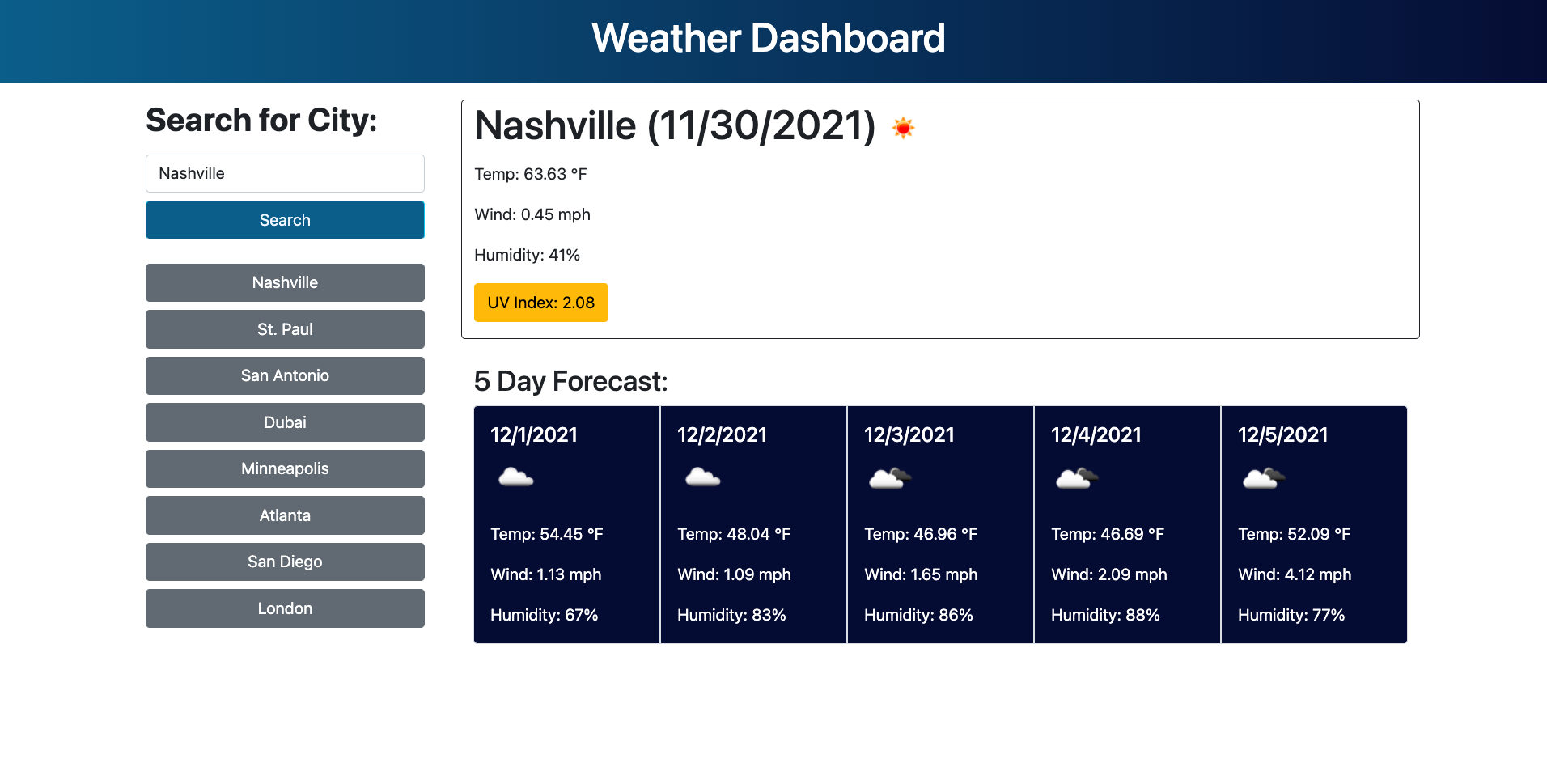Click the cloudy-night icon on 12/5/2021 card
This screenshot has width=1547, height=784.
(x=1262, y=477)
